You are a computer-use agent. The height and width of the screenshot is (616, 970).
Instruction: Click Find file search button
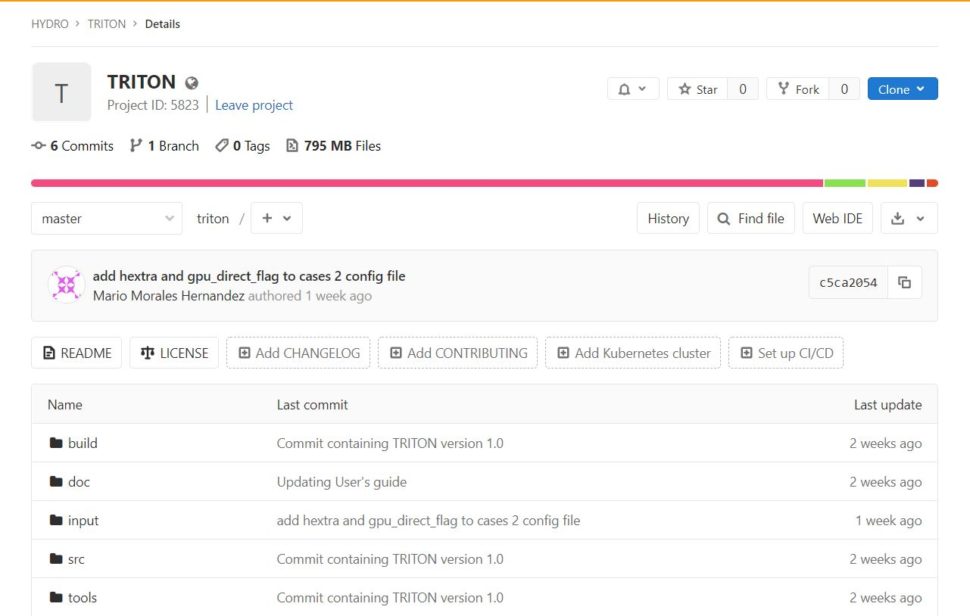point(750,218)
